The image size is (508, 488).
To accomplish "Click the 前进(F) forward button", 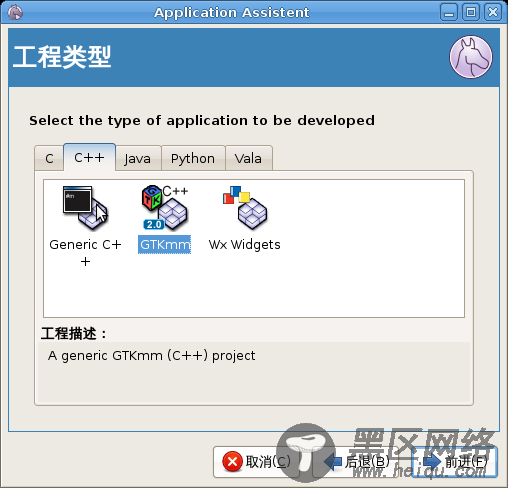I will pyautogui.click(x=455, y=462).
